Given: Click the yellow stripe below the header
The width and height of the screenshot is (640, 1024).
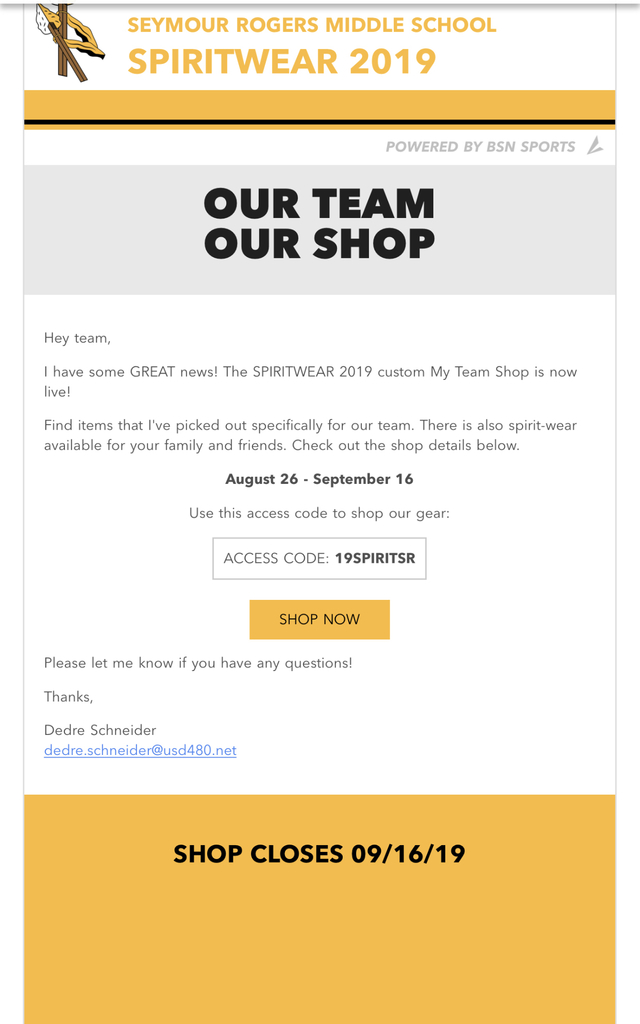Looking at the screenshot, I should 319,104.
